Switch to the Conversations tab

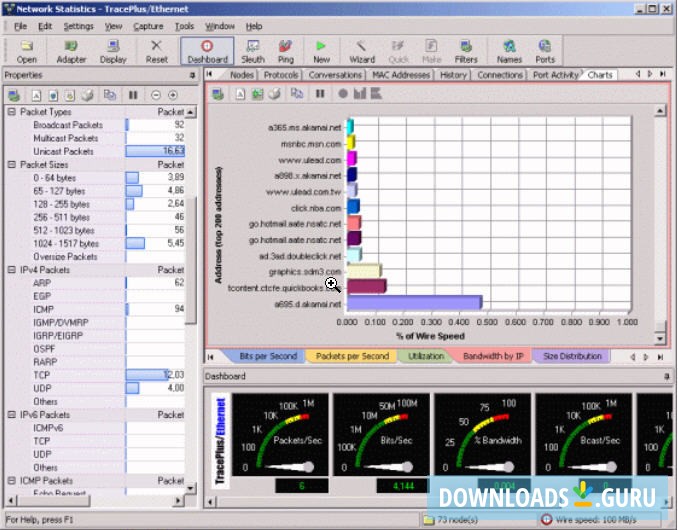tap(335, 75)
